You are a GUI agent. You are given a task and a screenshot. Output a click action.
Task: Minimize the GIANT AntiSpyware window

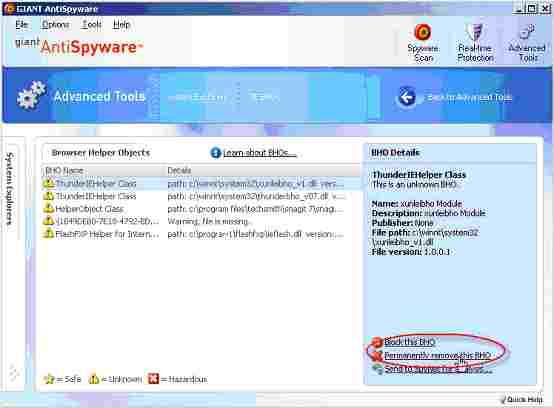518,8
